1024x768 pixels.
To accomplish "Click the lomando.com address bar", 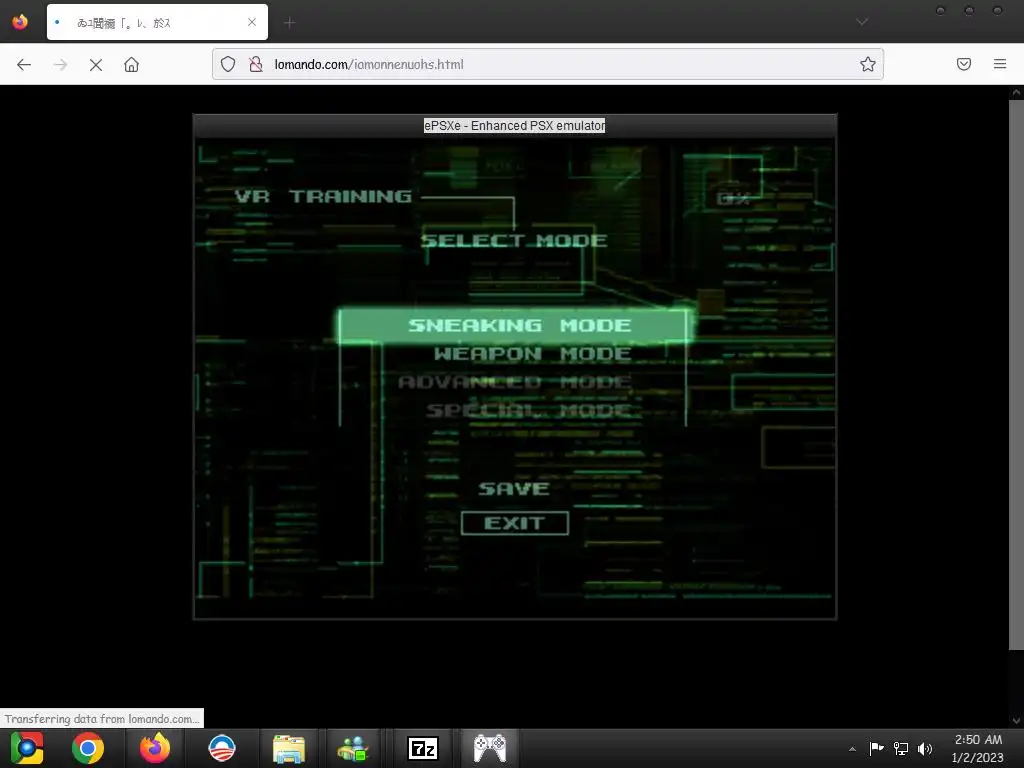I will pos(547,64).
